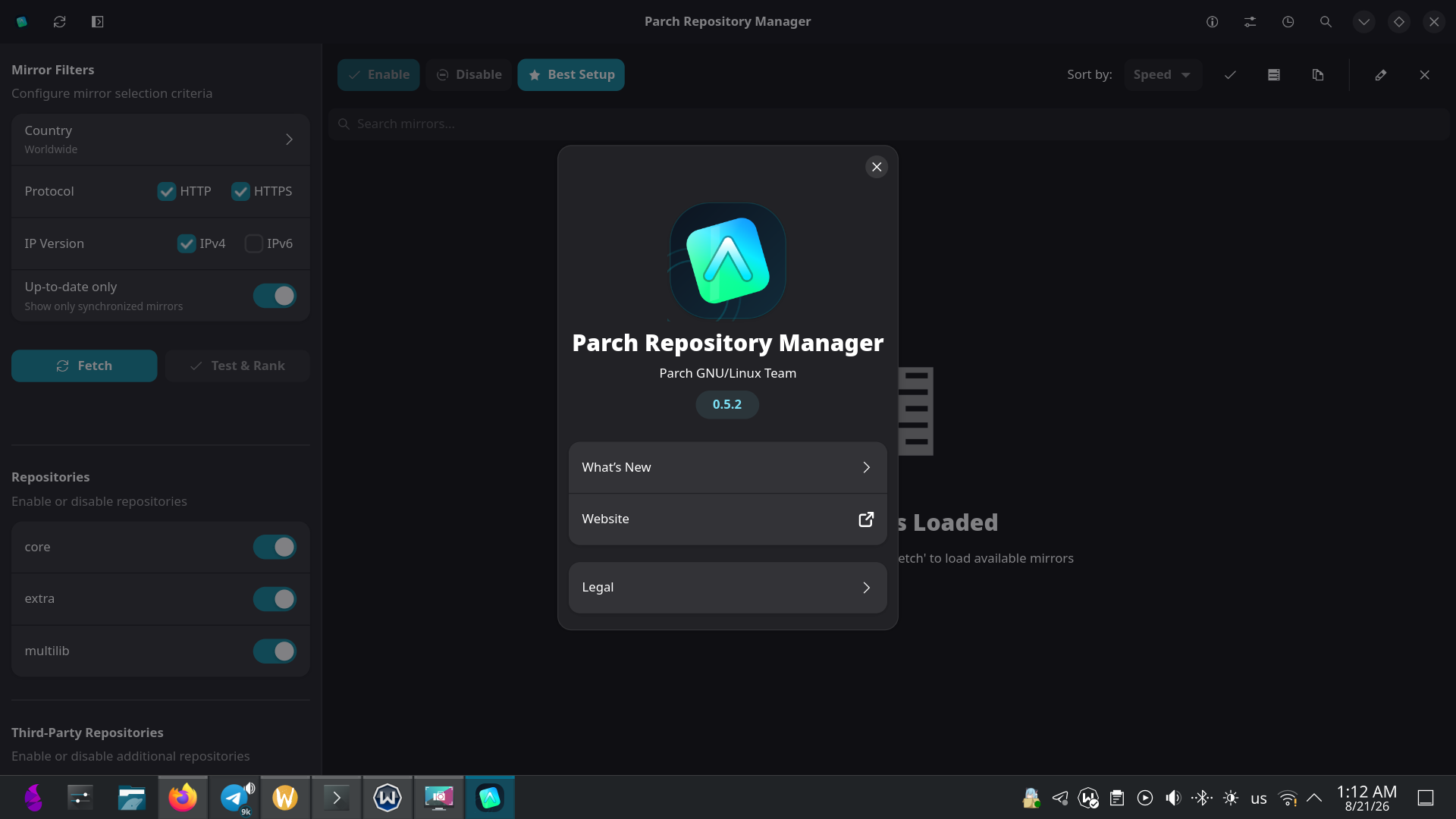The width and height of the screenshot is (1456, 819).
Task: Click the checkmark icon beside Sort dropdown
Action: pos(1230,75)
